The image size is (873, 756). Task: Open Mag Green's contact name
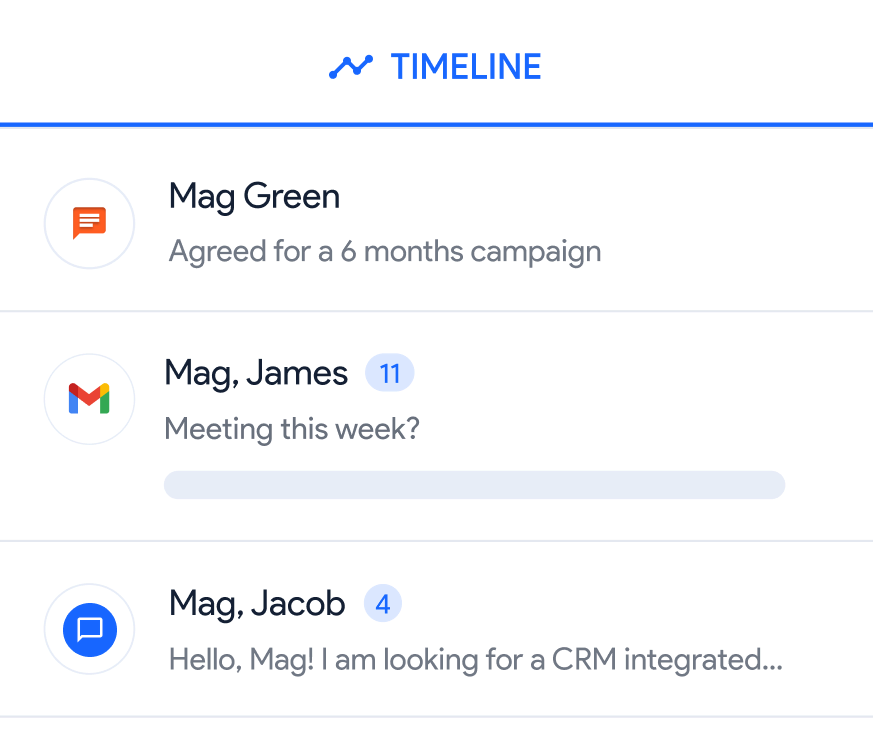[253, 197]
